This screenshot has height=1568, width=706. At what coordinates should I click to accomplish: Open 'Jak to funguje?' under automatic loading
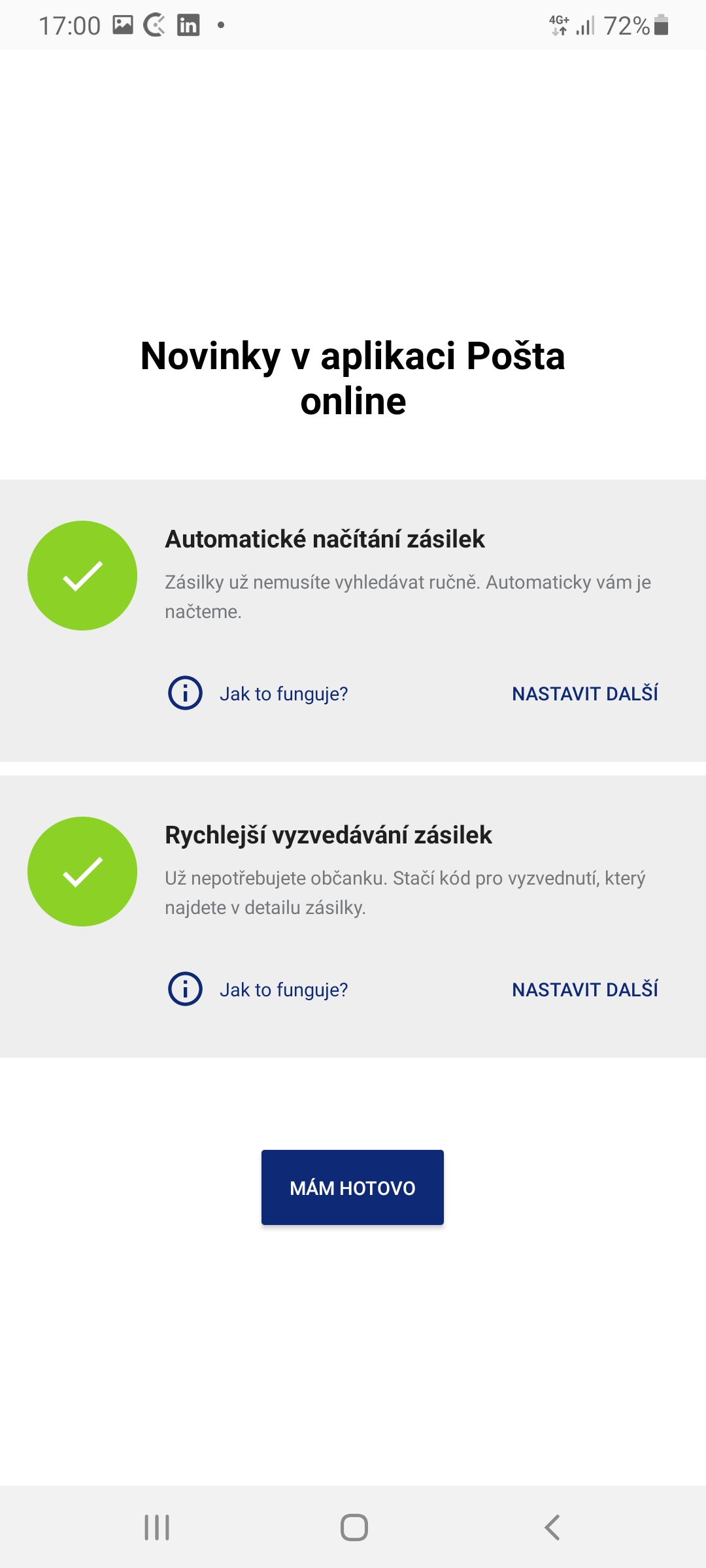pos(284,693)
